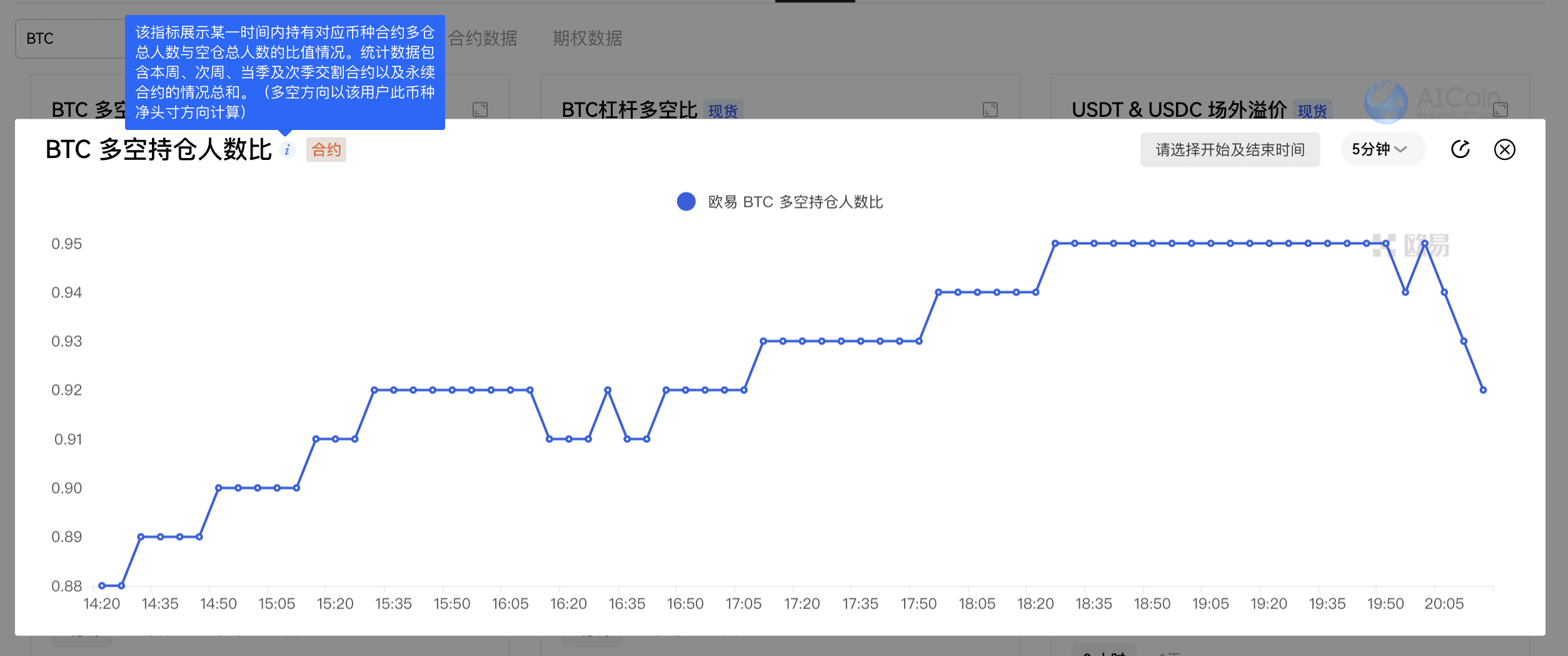1568x656 pixels.
Task: Click the 合约 tag next to title
Action: coord(326,150)
